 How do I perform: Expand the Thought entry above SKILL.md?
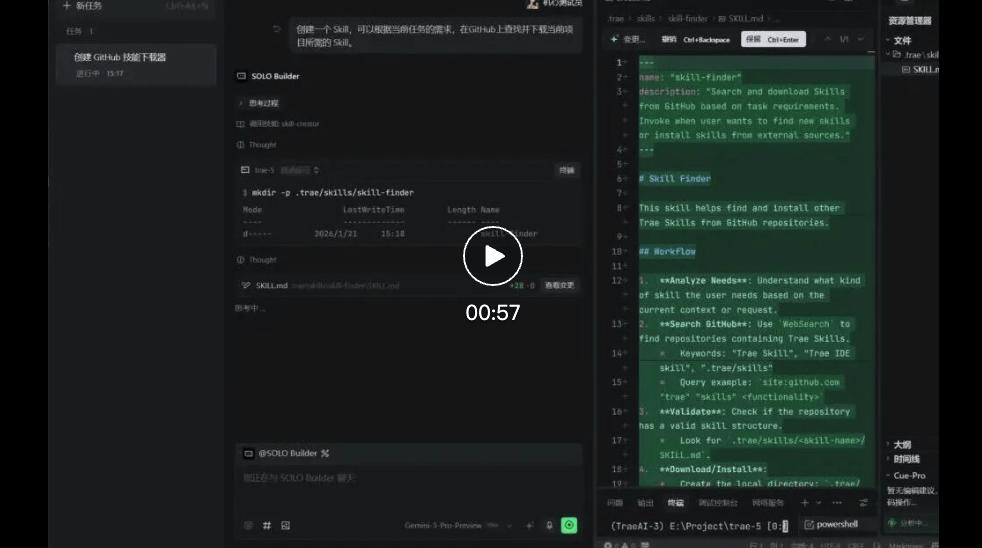pyautogui.click(x=257, y=259)
